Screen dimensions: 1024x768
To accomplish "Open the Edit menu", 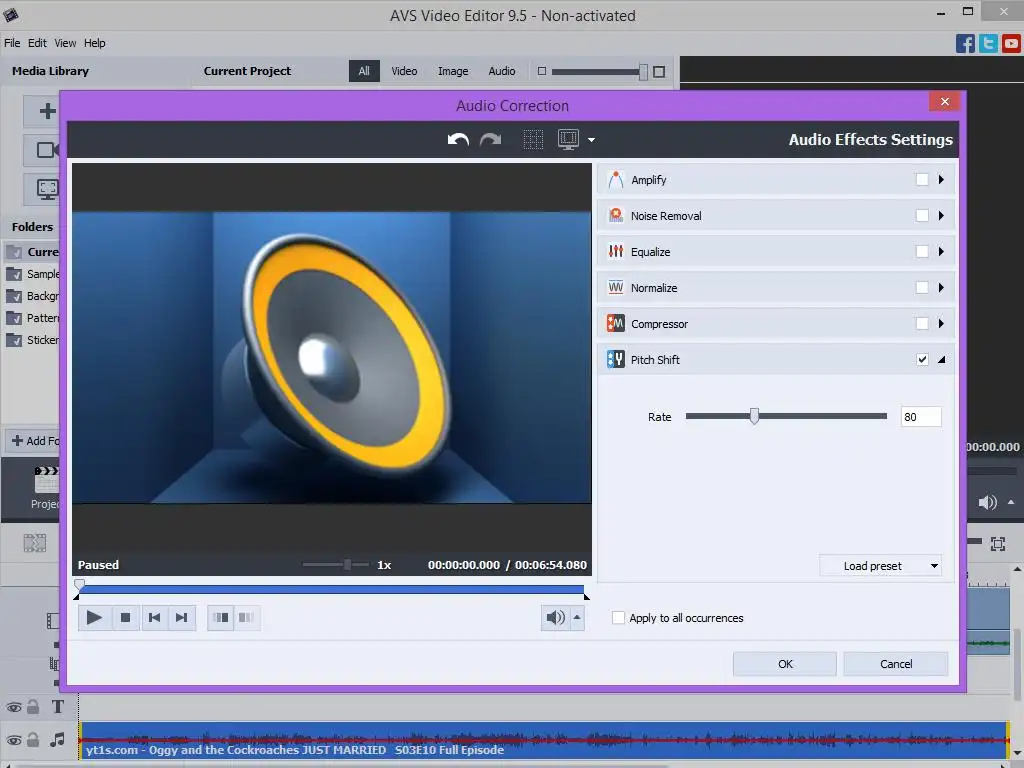I will (37, 43).
